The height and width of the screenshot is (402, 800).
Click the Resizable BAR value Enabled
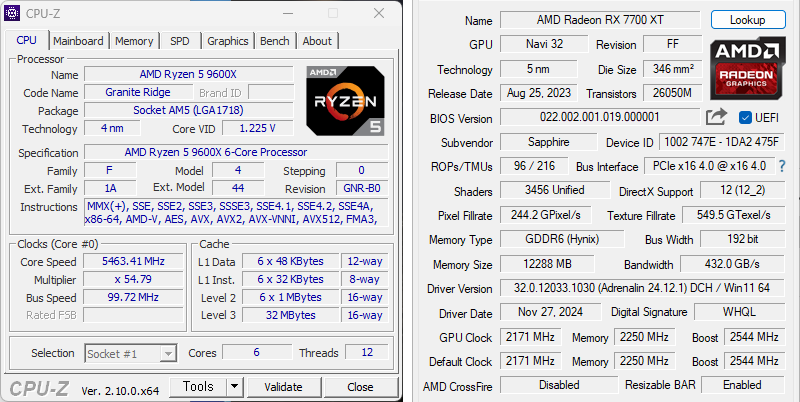pos(742,385)
